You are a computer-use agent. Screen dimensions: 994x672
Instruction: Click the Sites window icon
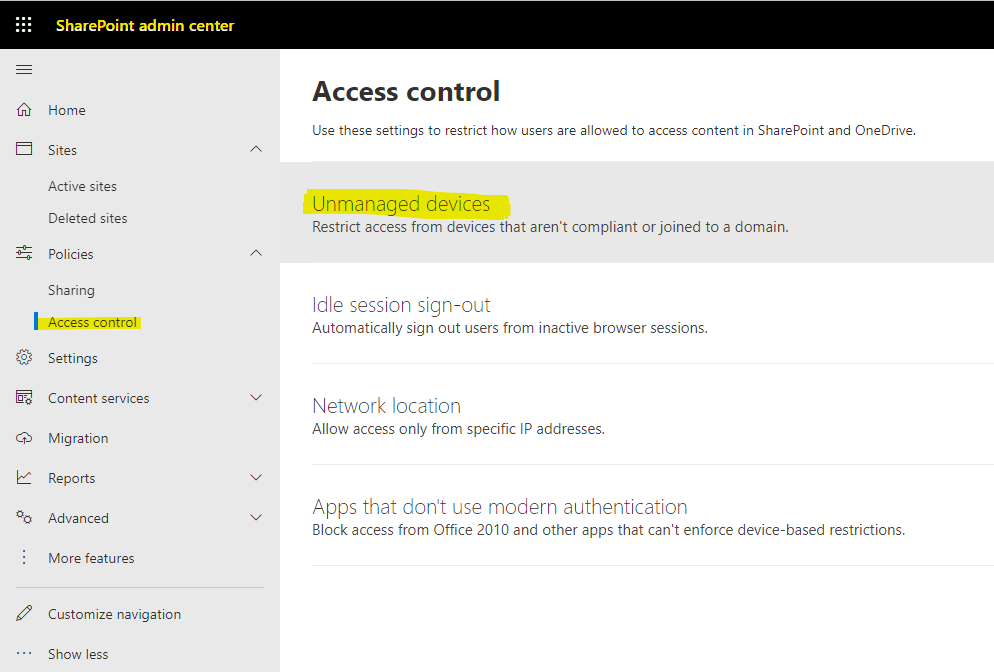coord(24,149)
